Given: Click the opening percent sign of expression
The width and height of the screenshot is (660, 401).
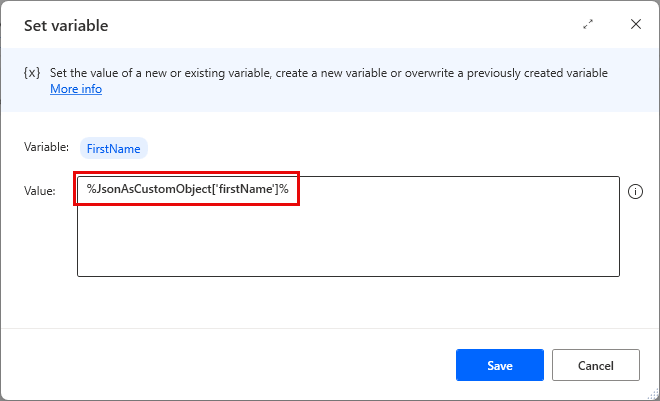Looking at the screenshot, I should (90, 190).
